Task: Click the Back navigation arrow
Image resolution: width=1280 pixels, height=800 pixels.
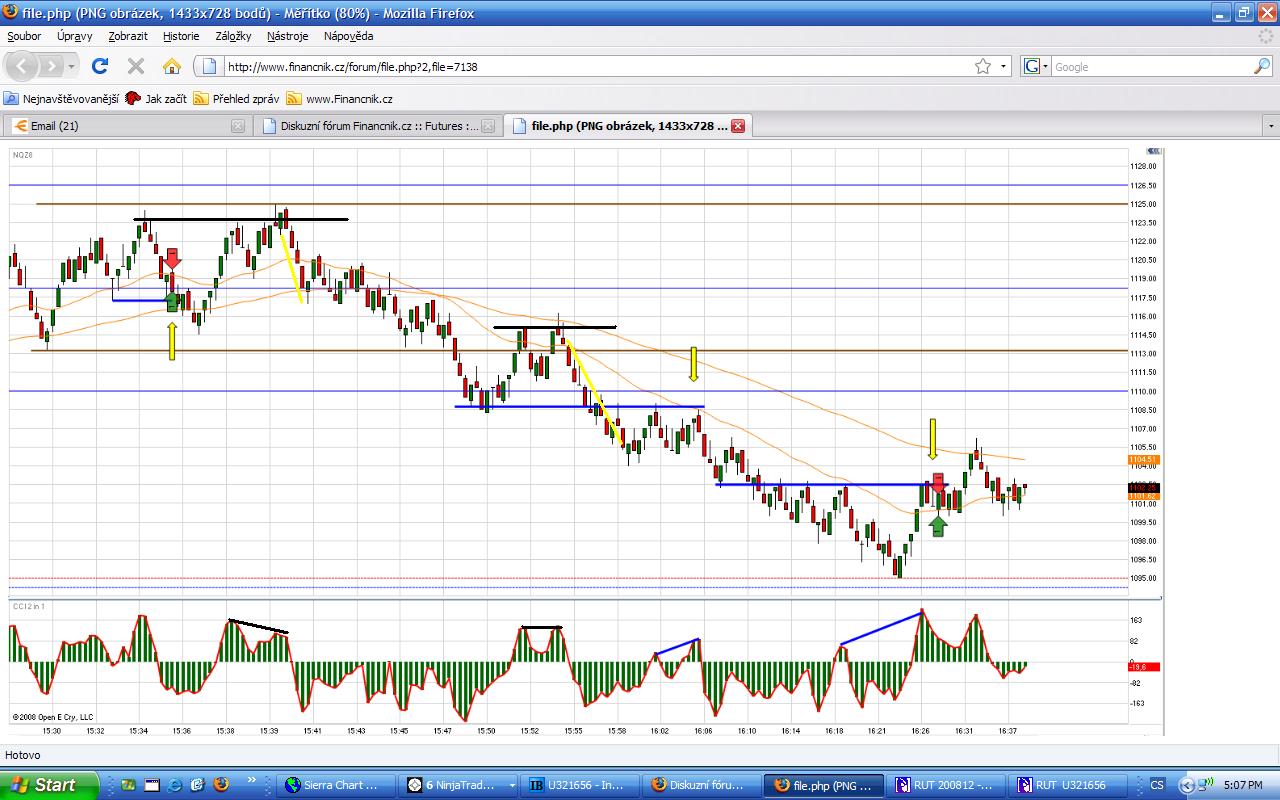Action: [x=24, y=67]
